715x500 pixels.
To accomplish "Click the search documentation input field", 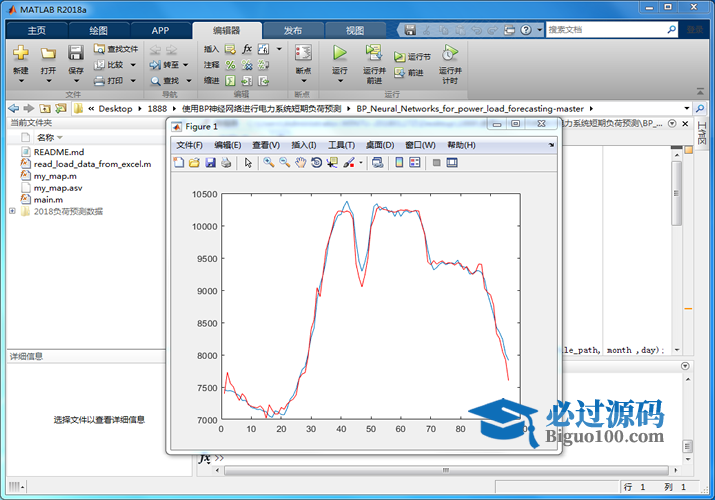I will [606, 30].
